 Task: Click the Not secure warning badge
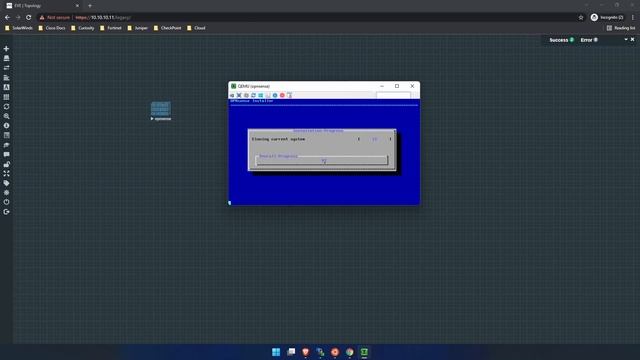coord(55,18)
